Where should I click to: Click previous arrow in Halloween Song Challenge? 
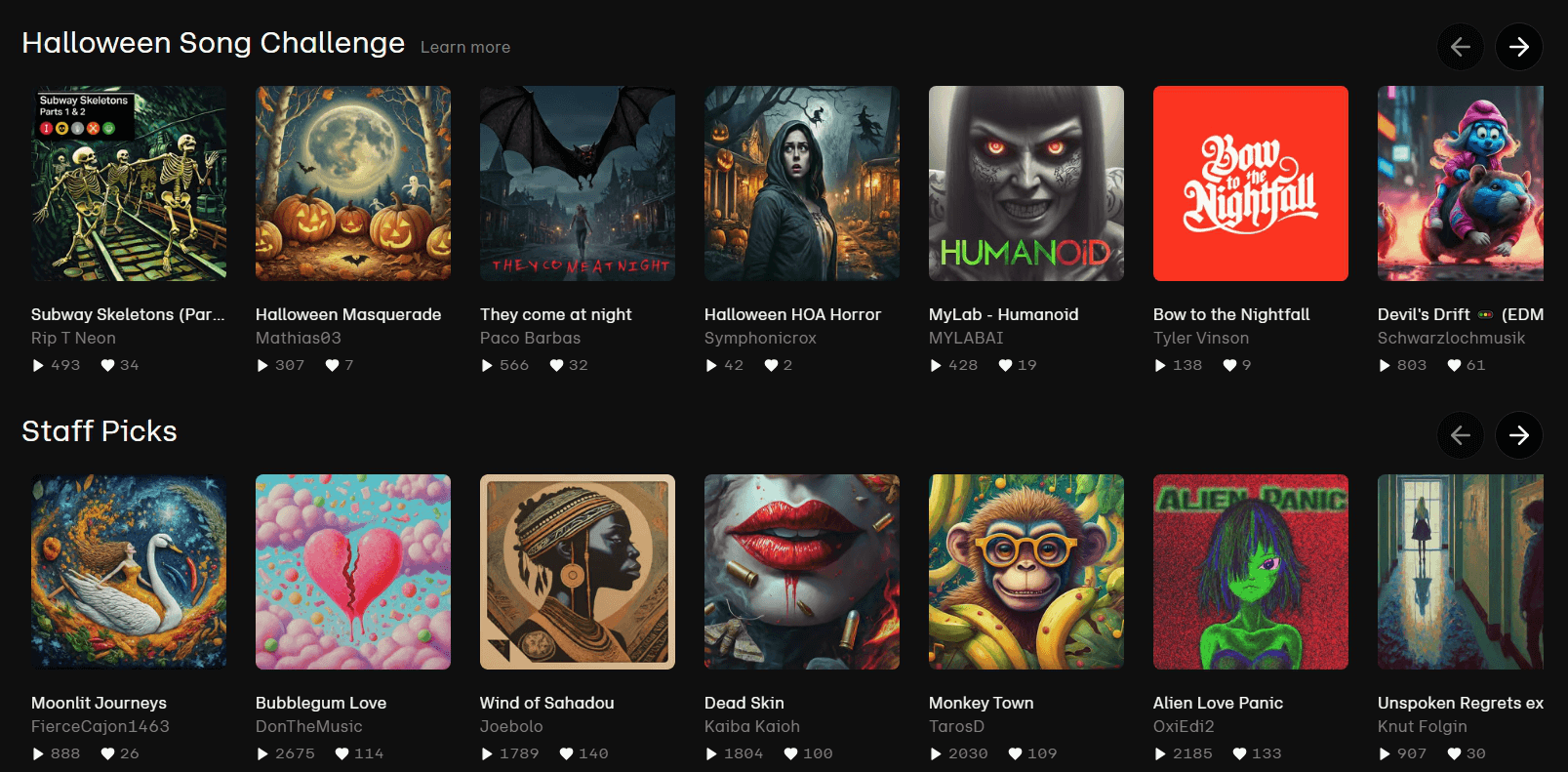(1461, 47)
